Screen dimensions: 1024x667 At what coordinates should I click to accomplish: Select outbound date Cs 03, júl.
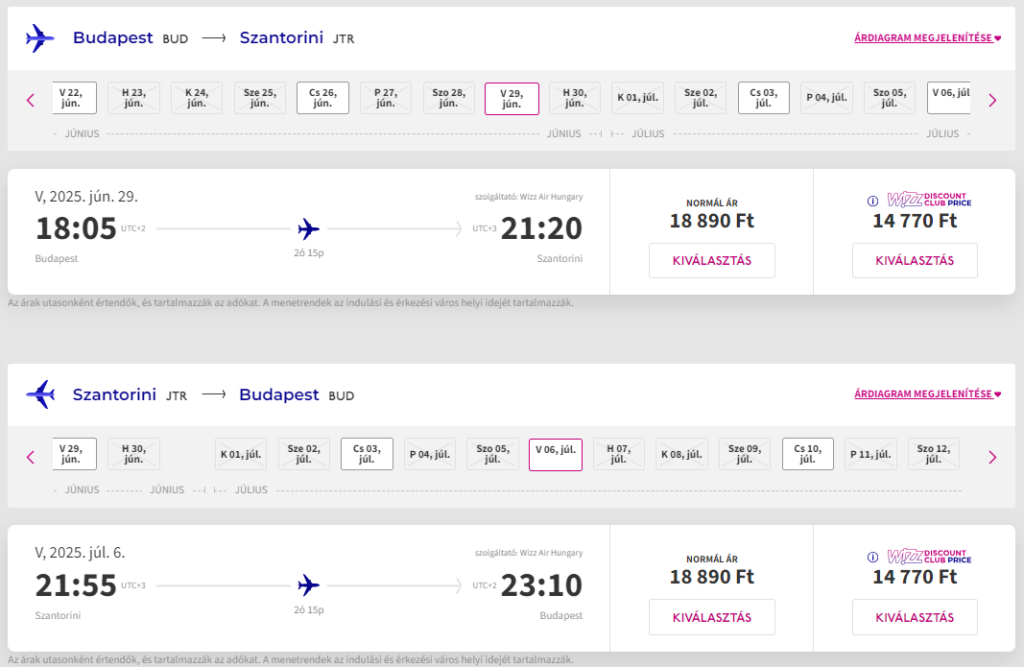pyautogui.click(x=763, y=98)
